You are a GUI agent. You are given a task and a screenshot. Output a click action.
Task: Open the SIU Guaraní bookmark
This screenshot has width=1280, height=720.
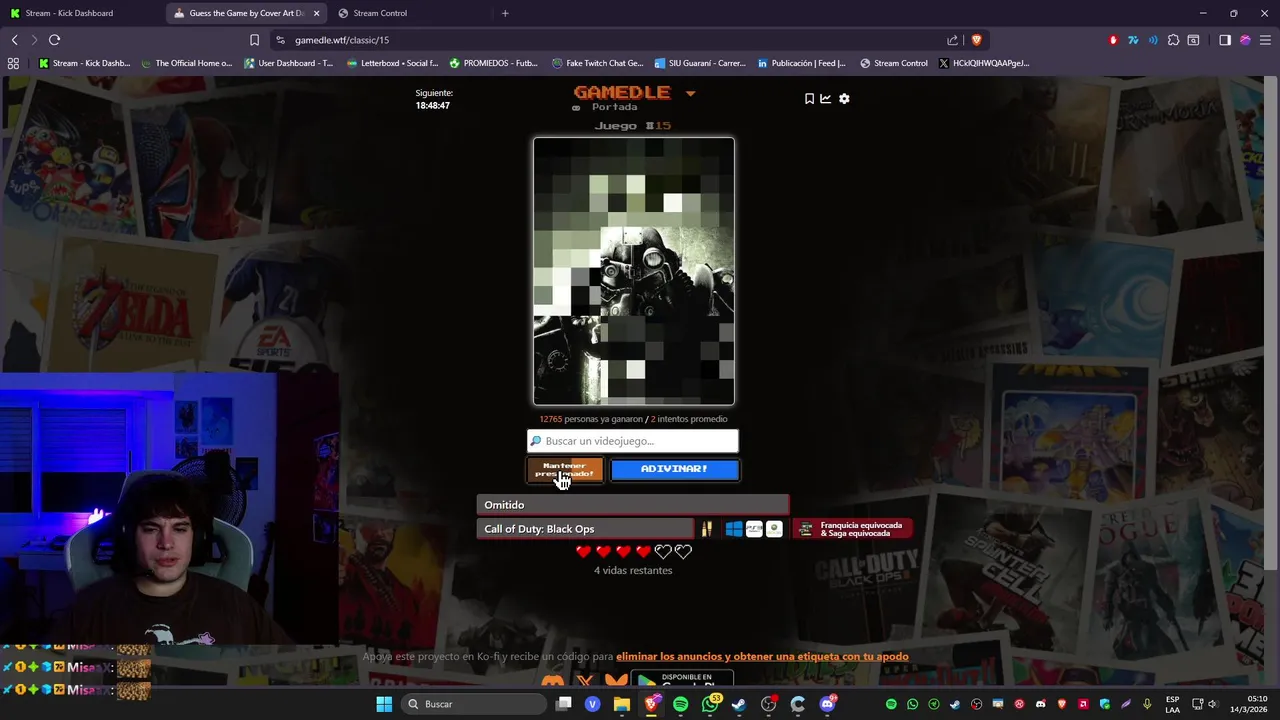point(700,63)
